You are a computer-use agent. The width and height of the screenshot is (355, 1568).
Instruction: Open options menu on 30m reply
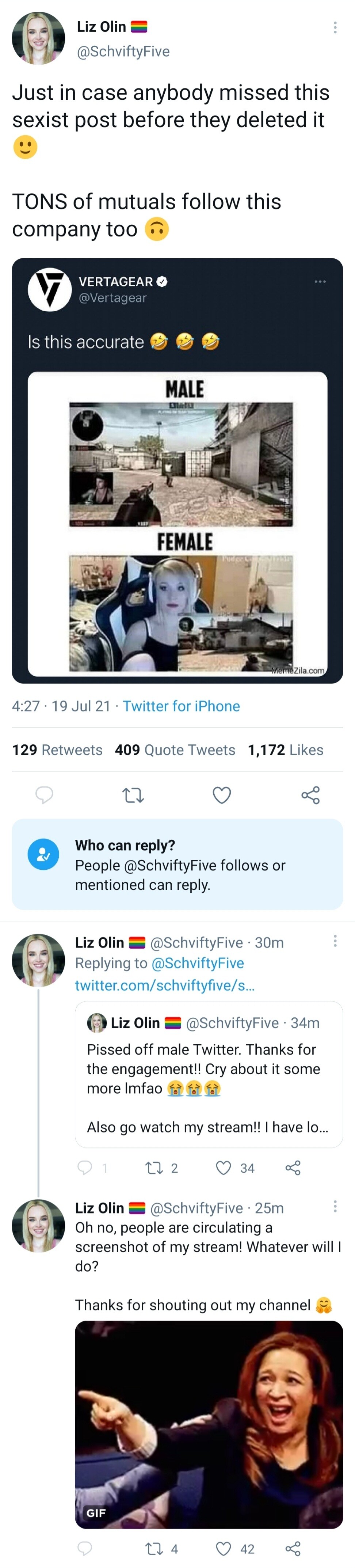tap(335, 942)
